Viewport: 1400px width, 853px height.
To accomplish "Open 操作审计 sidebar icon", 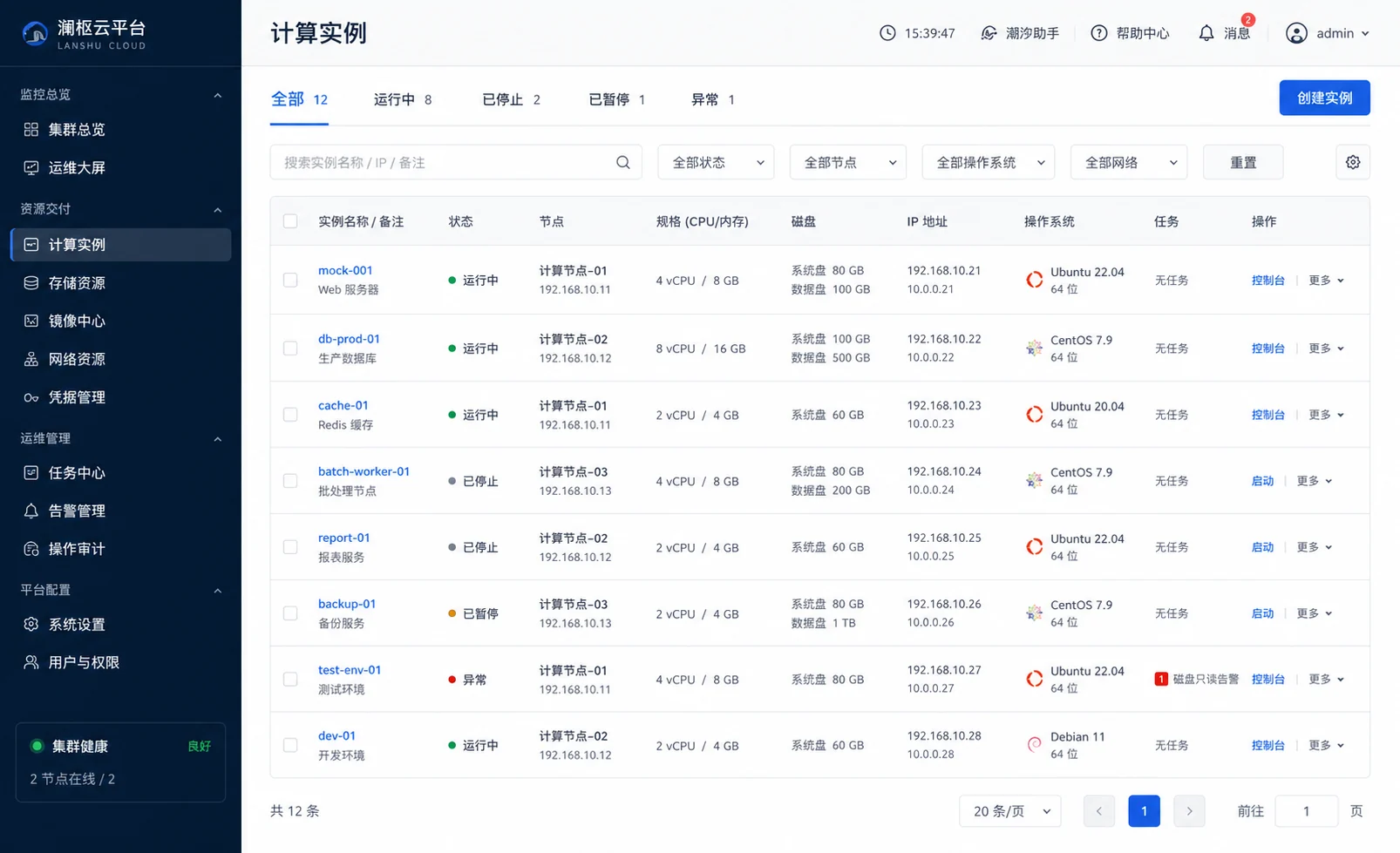I will click(x=31, y=549).
